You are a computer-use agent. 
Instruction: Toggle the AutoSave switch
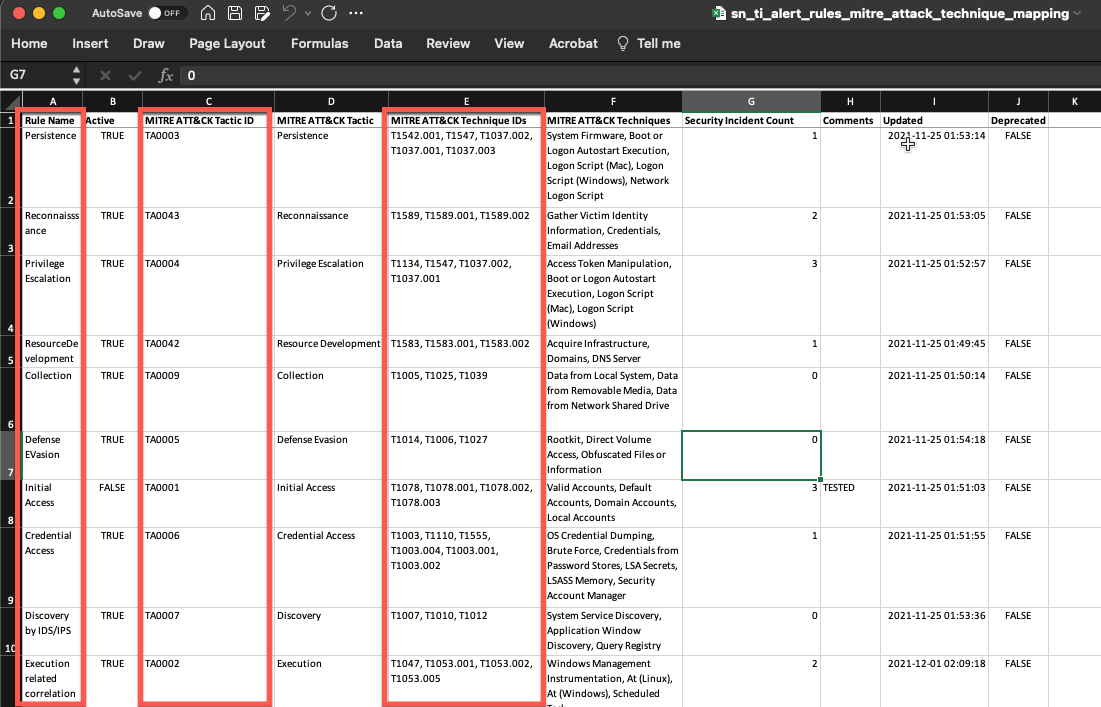pyautogui.click(x=167, y=13)
